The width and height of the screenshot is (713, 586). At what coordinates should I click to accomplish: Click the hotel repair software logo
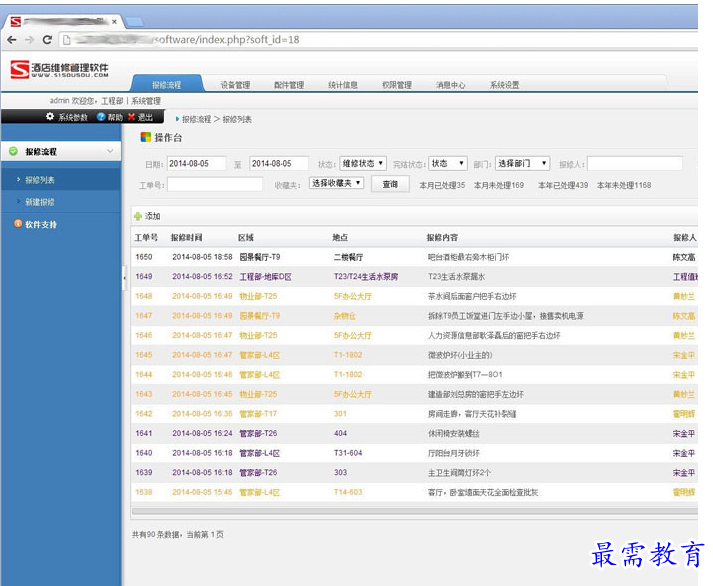pos(60,70)
